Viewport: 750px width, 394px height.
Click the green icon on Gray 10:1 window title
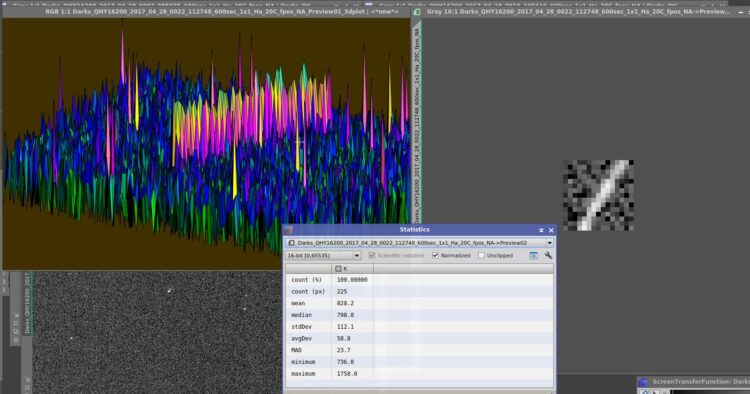point(417,11)
